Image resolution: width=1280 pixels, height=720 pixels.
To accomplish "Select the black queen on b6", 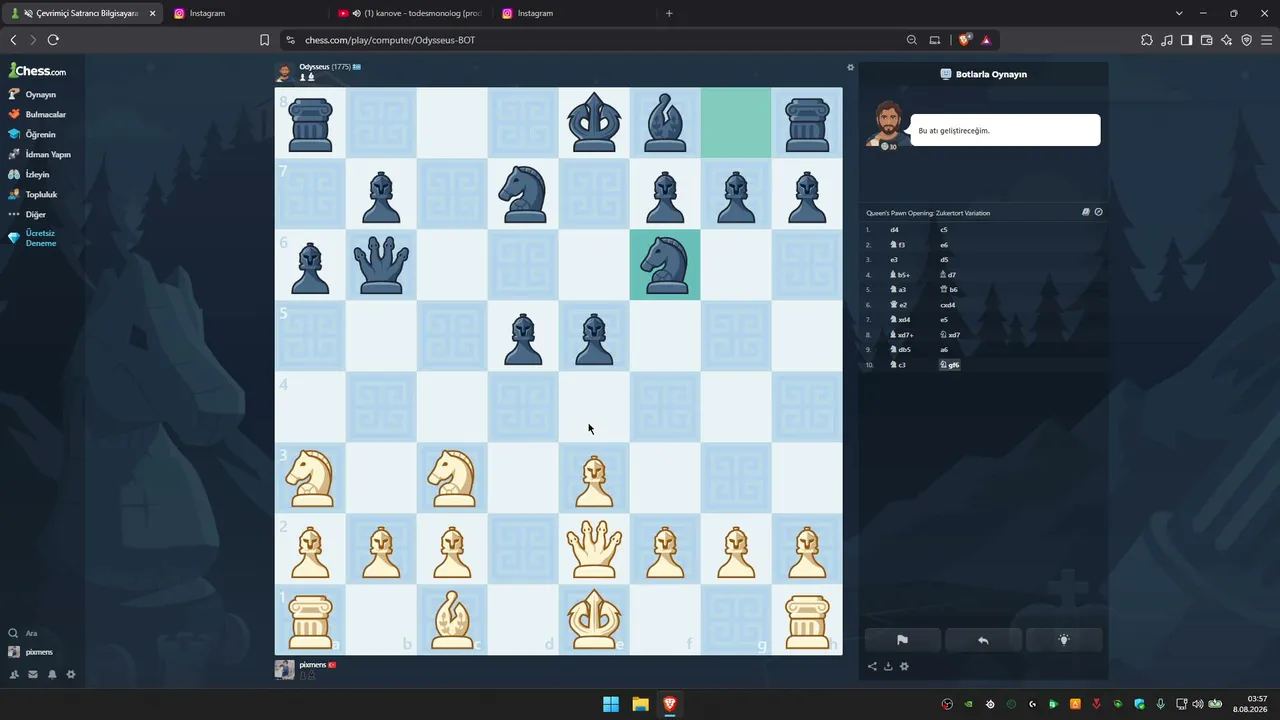I will [x=381, y=265].
